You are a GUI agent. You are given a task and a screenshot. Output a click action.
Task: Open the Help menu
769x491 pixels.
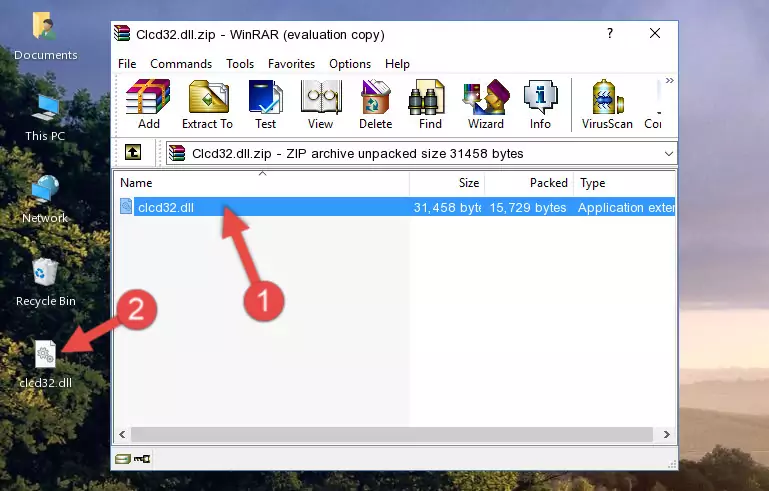pyautogui.click(x=397, y=64)
